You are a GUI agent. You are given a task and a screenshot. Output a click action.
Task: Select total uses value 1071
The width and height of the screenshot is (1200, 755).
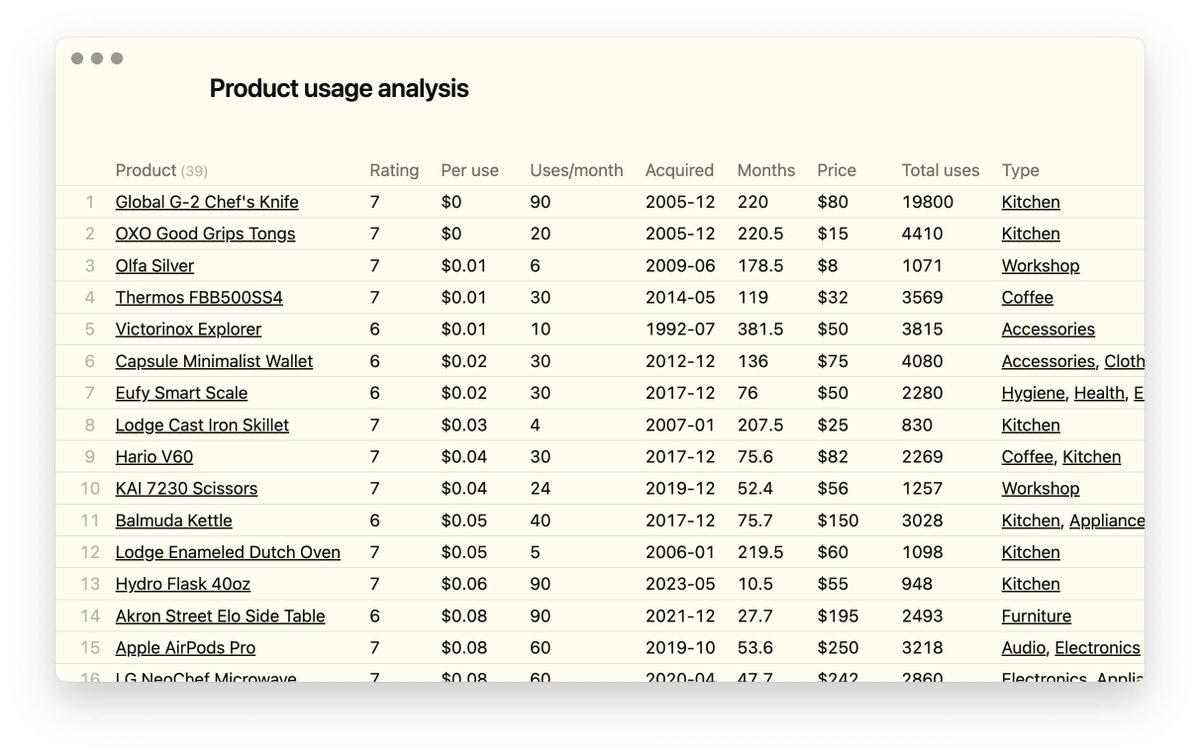tap(922, 266)
